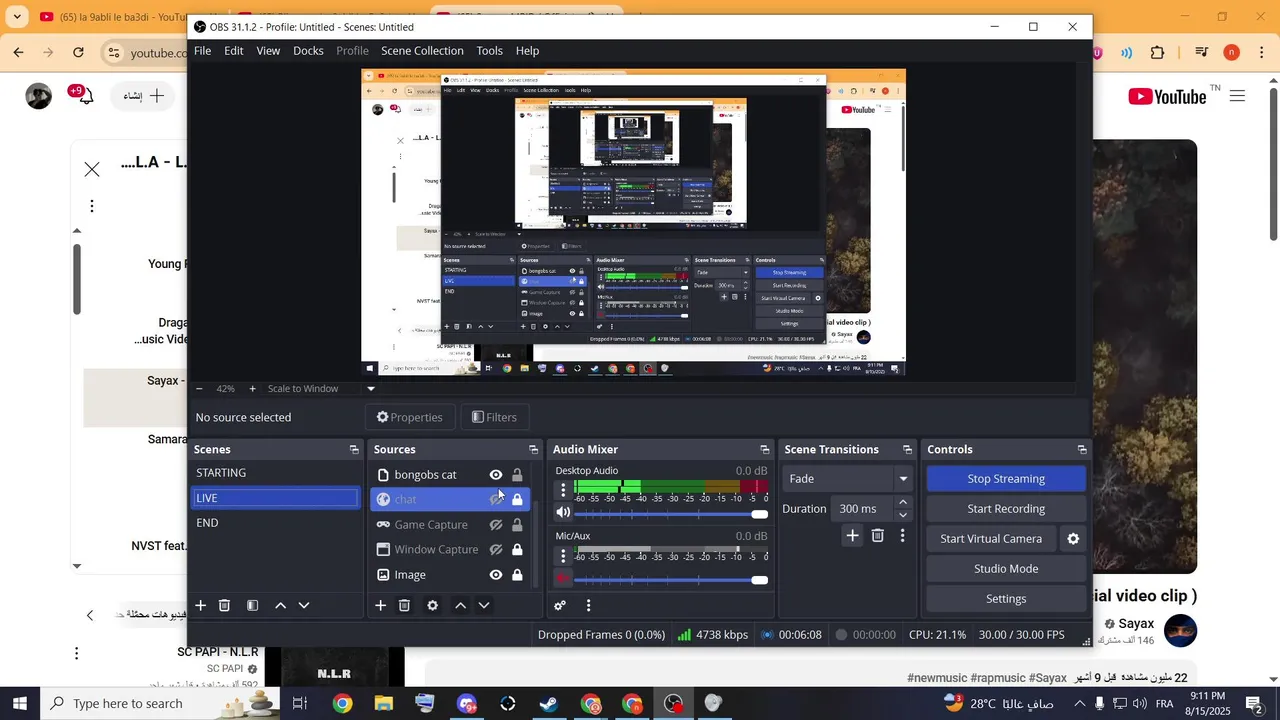Viewport: 1280px width, 720px height.
Task: Open Desktop Audio three-dot options
Action: (x=563, y=490)
